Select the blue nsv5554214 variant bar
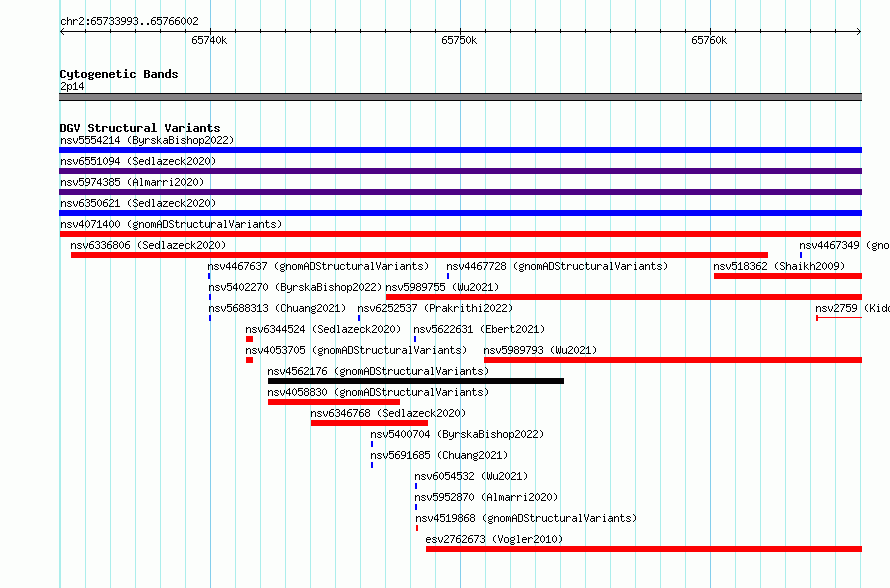 (460, 150)
